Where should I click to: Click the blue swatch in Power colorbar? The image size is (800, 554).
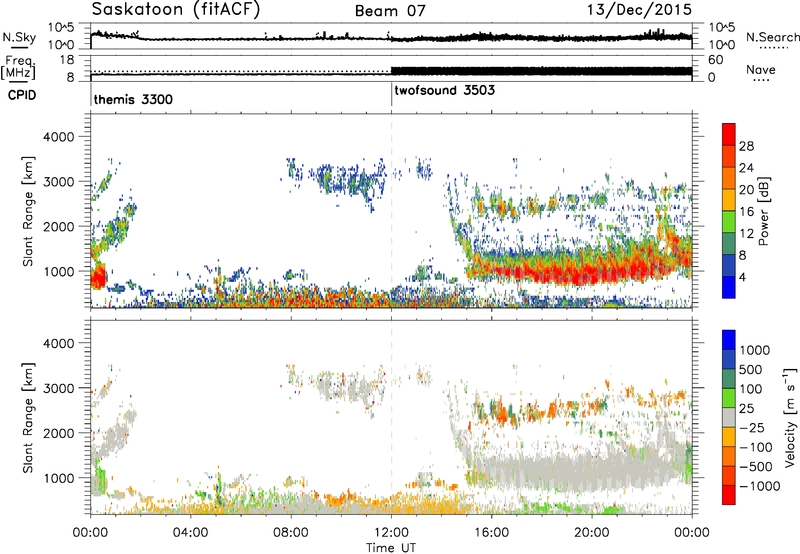coord(729,287)
